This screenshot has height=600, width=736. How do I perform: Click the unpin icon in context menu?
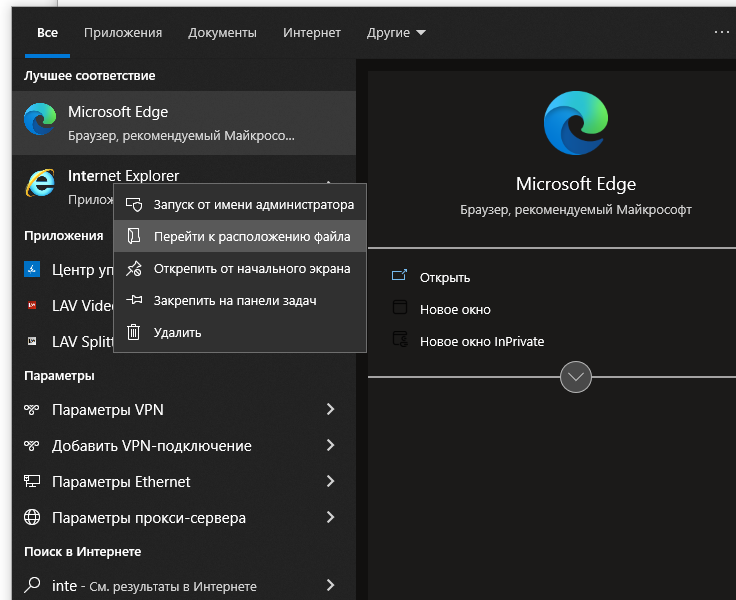pyautogui.click(x=134, y=269)
